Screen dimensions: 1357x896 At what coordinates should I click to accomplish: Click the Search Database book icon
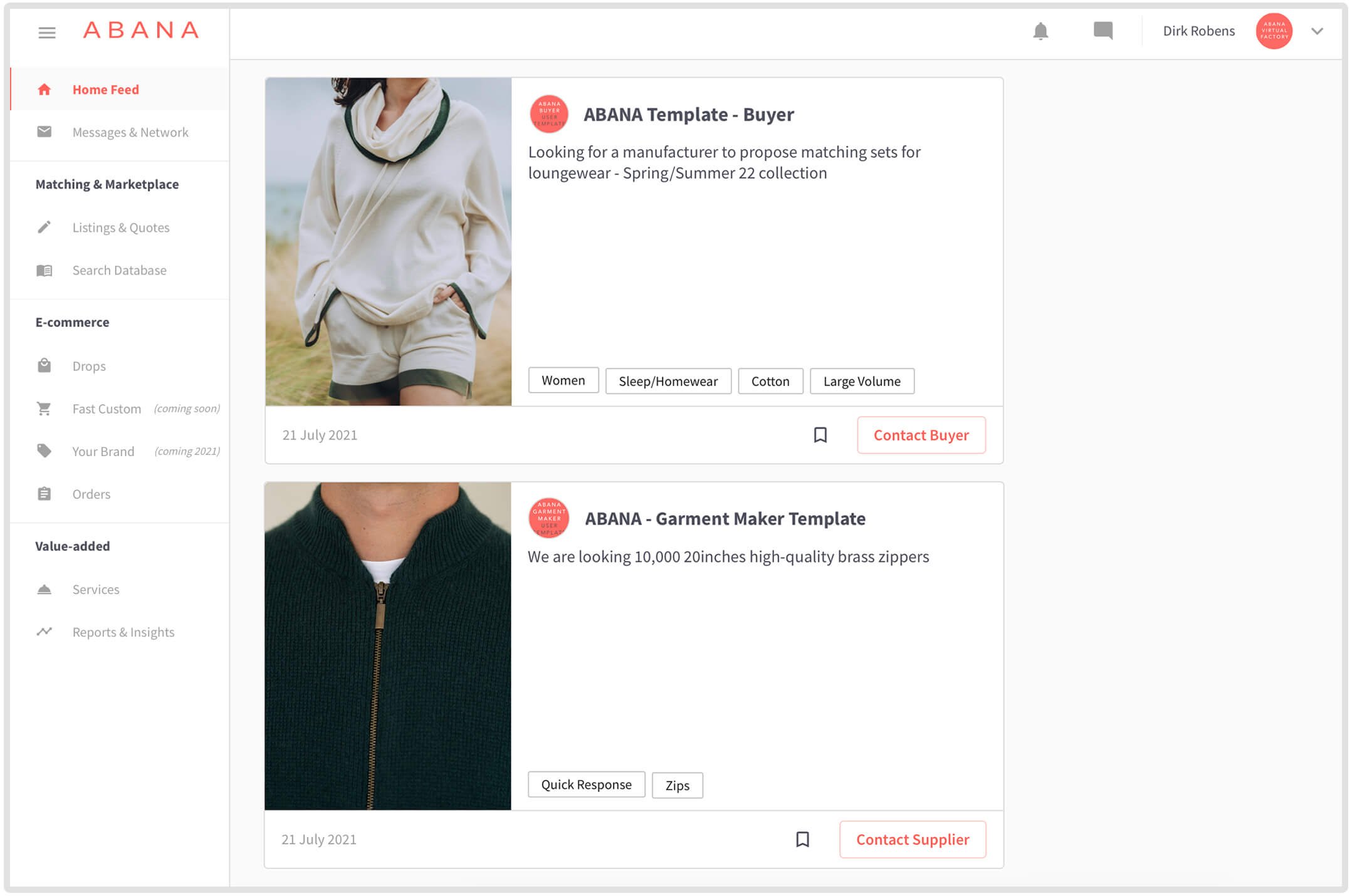point(44,270)
